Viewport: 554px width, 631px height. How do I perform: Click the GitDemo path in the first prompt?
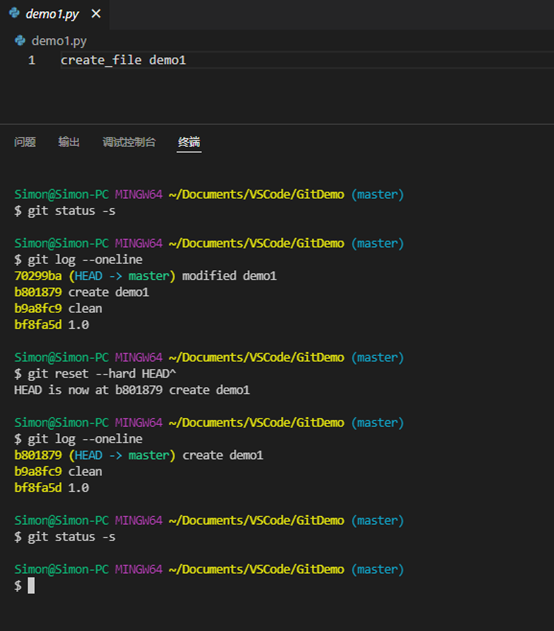point(320,195)
